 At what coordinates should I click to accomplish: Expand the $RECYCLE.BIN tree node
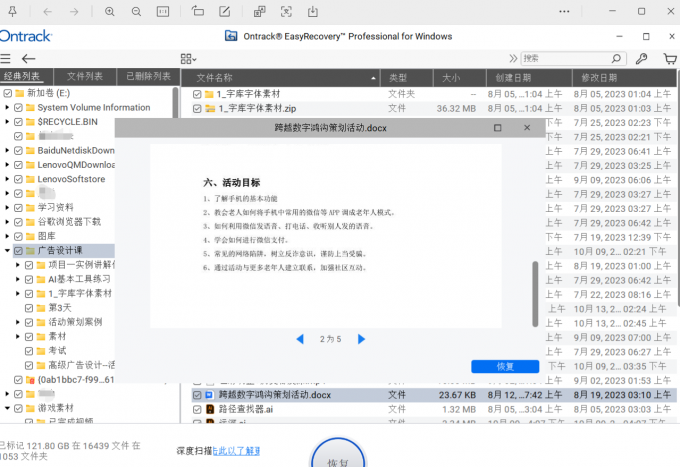[x=7, y=121]
